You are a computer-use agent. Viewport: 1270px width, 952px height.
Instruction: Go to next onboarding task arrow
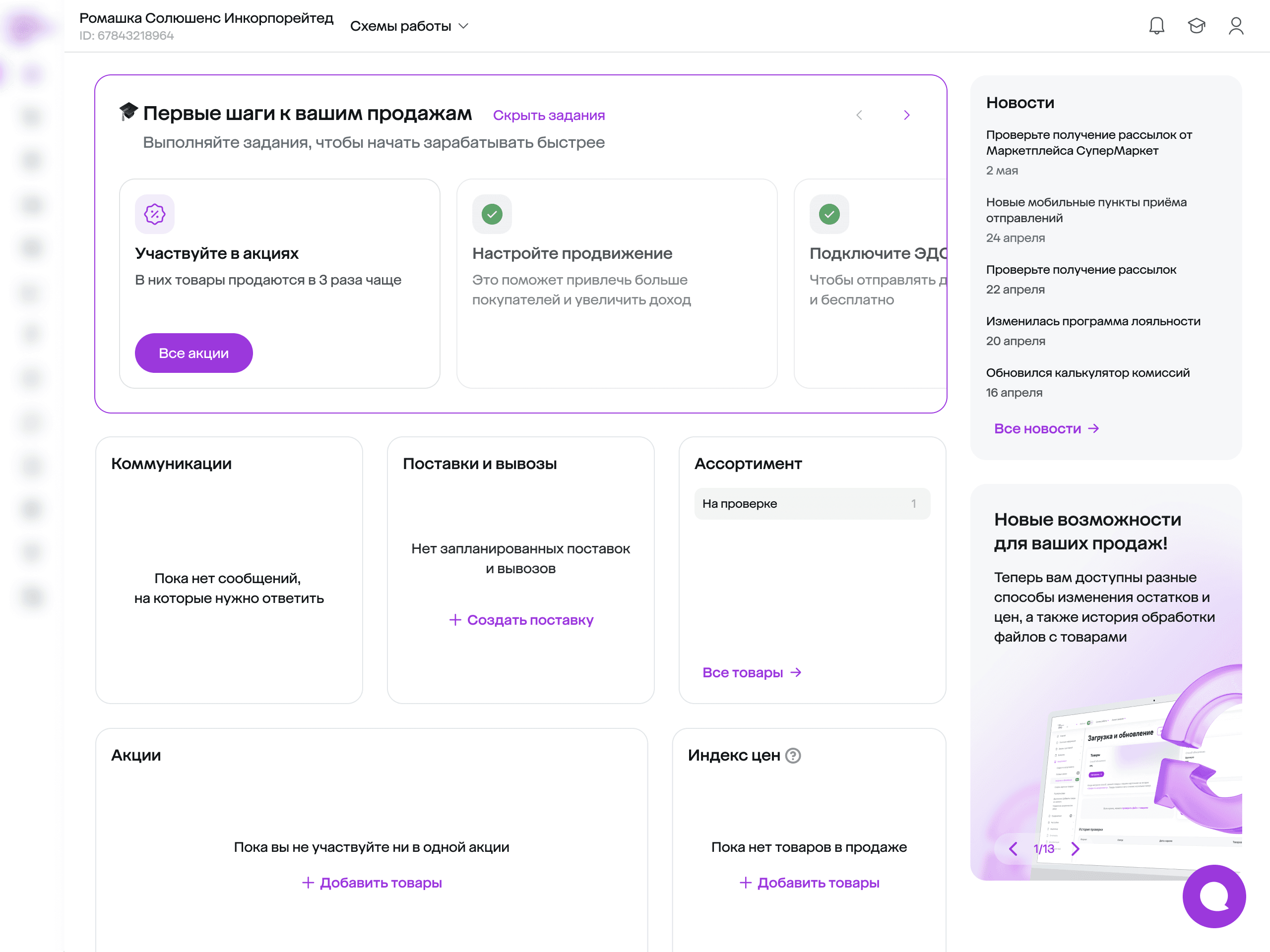[906, 116]
